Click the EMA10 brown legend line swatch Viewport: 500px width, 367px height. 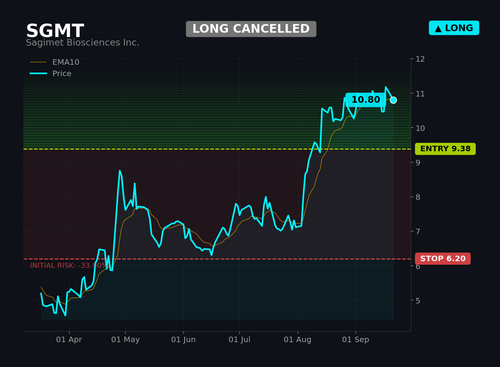tap(38, 62)
